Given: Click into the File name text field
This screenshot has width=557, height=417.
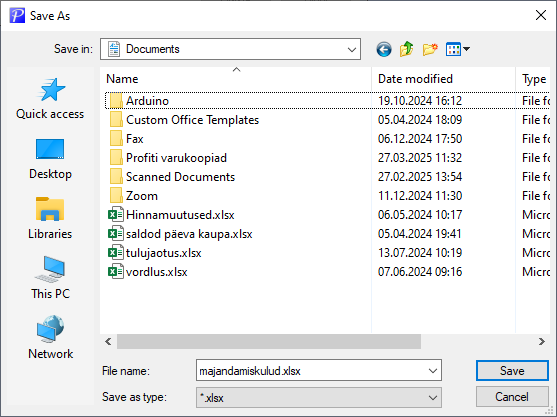Looking at the screenshot, I should pos(312,371).
